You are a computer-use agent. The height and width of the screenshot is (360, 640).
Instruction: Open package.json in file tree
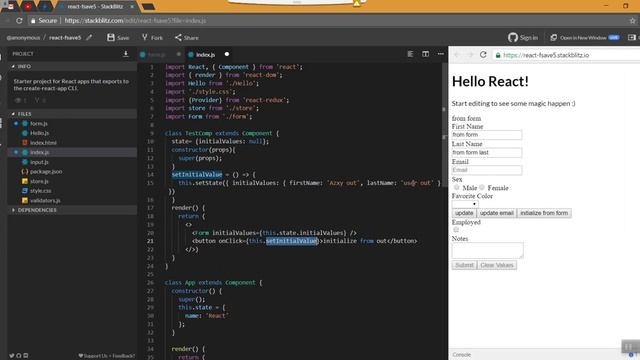[x=46, y=172]
